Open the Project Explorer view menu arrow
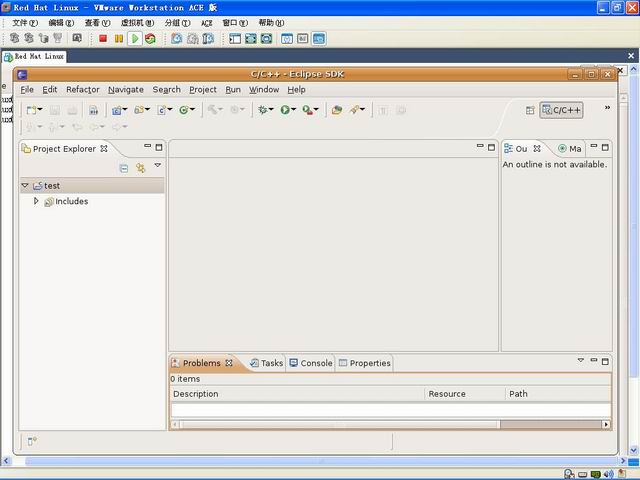This screenshot has width=640, height=480. tap(158, 165)
